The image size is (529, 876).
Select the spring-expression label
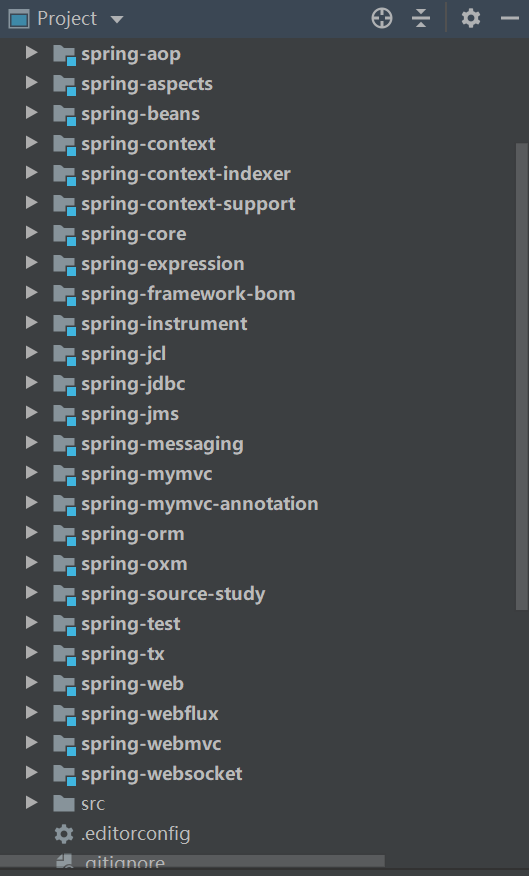(163, 264)
